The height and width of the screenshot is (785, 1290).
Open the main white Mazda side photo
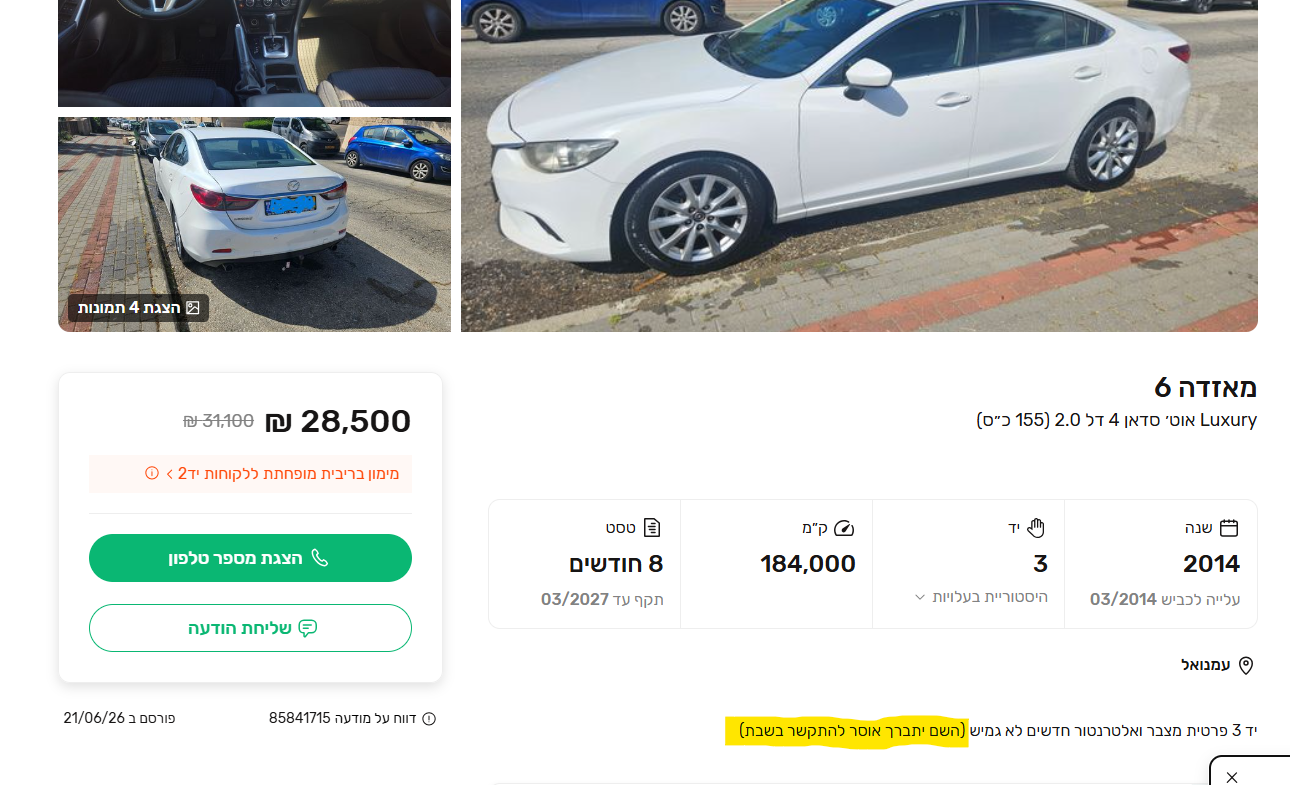click(859, 166)
